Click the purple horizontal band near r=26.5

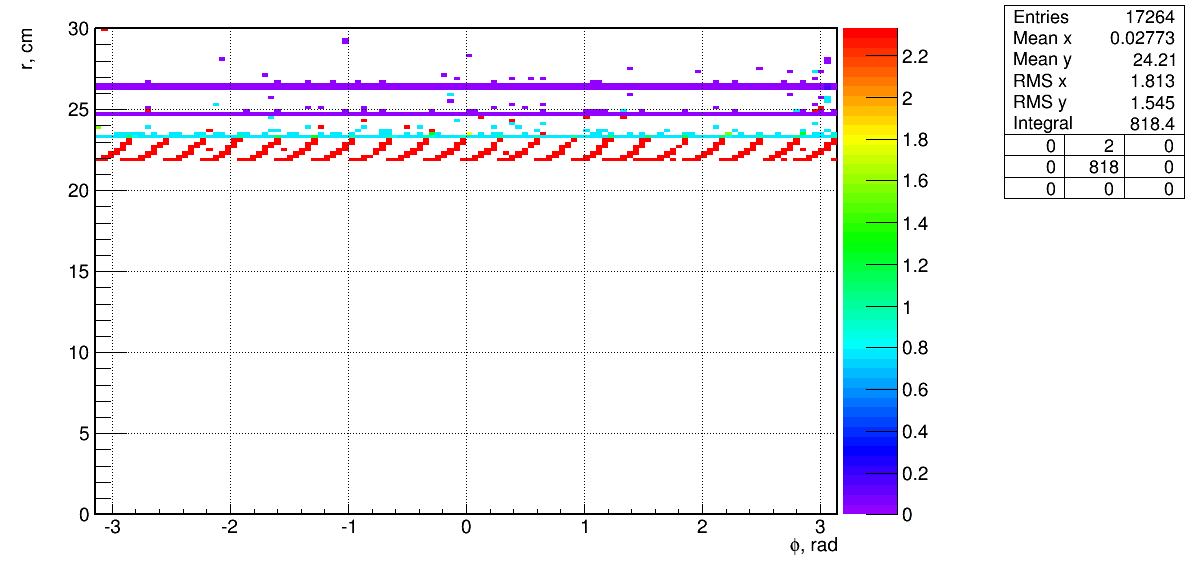(x=465, y=86)
